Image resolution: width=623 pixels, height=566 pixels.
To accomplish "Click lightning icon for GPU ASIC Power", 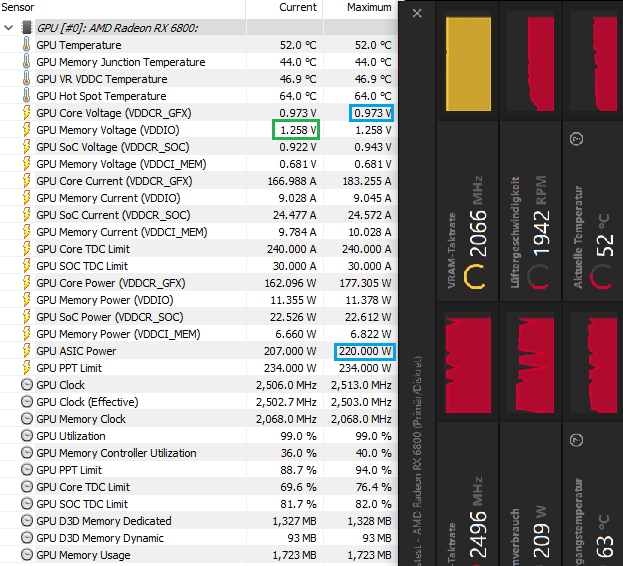I will (26, 351).
